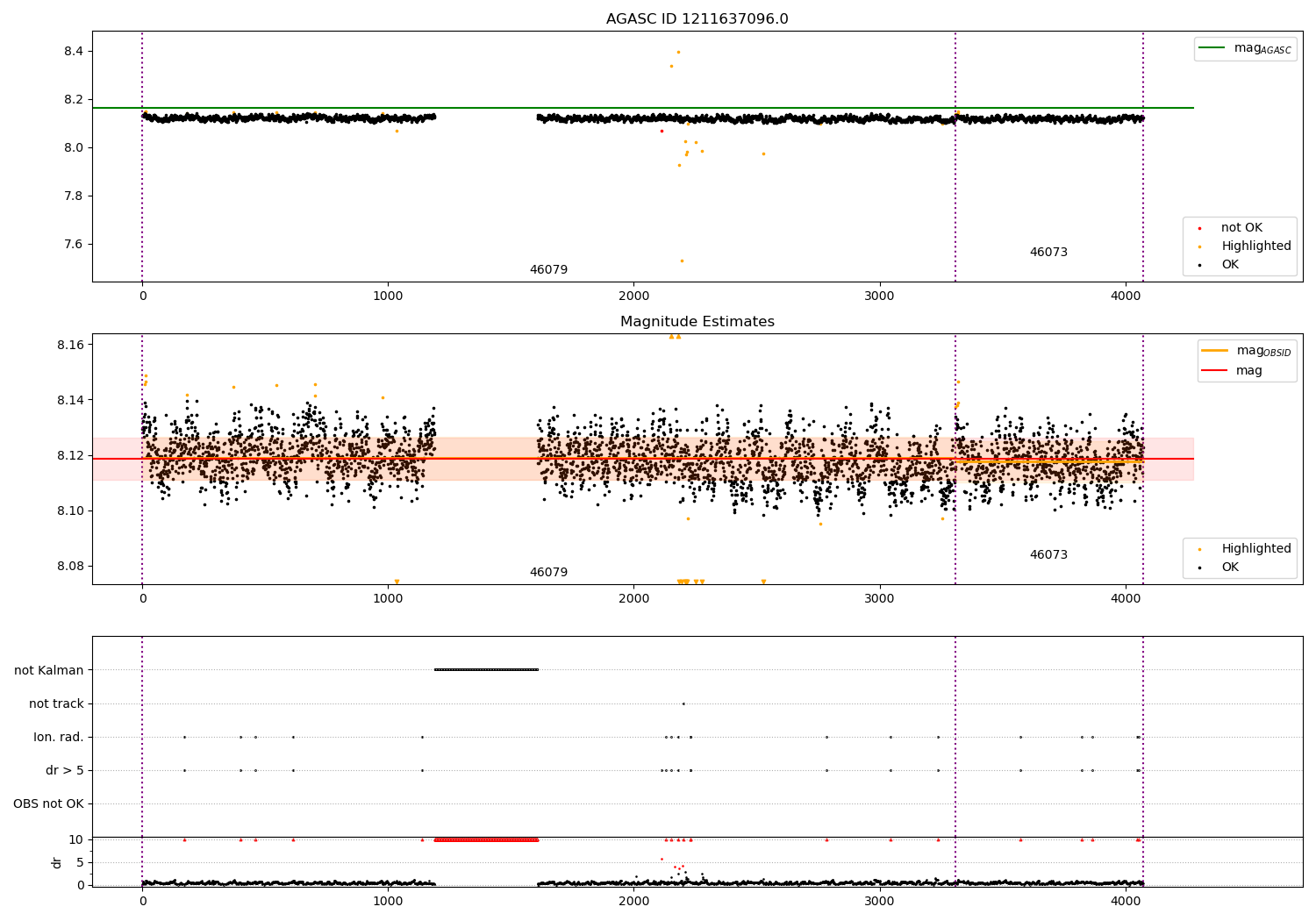This screenshot has height=921, width=1316.
Task: Click the 'not Kalman' row label
Action: pos(49,670)
